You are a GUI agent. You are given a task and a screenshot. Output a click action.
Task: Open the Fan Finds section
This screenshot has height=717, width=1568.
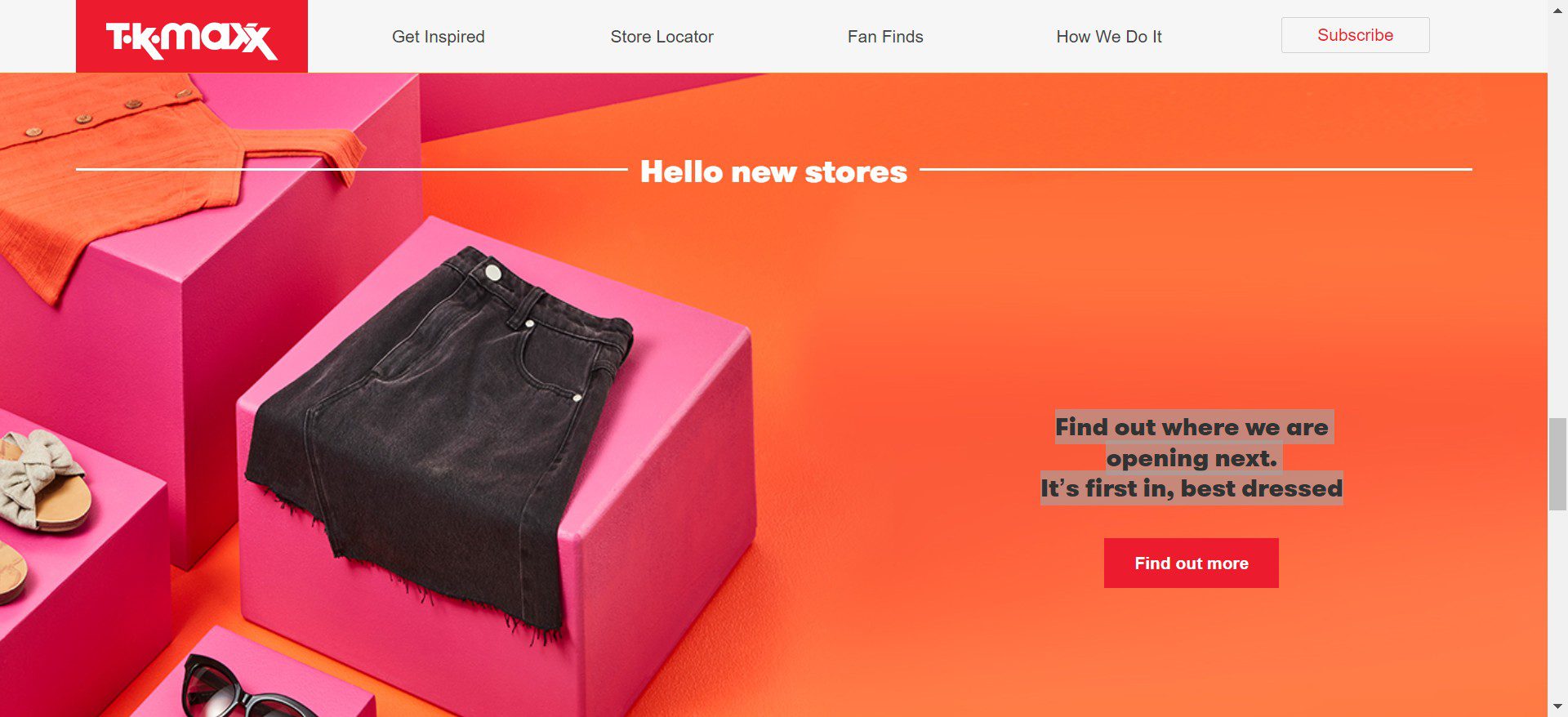(885, 37)
